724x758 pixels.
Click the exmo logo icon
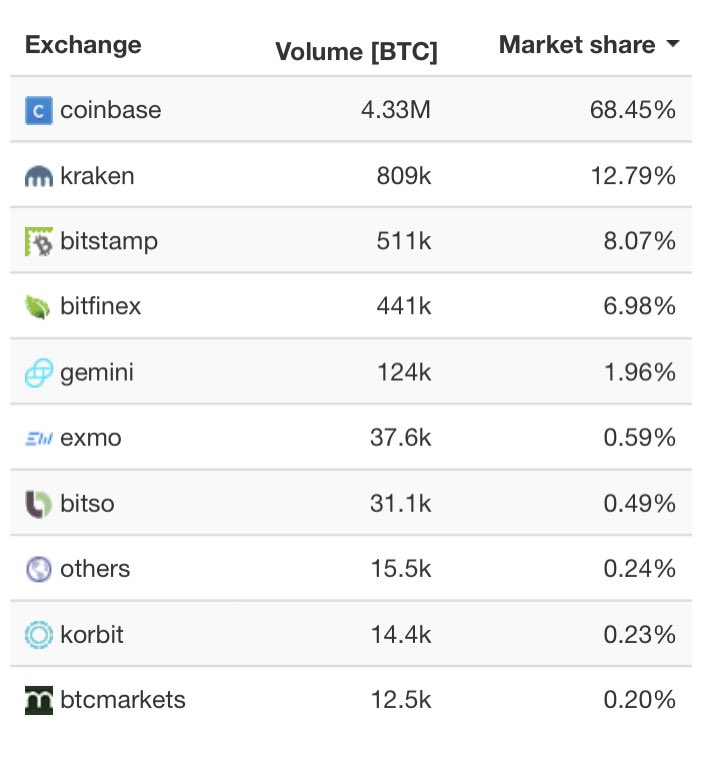click(39, 438)
